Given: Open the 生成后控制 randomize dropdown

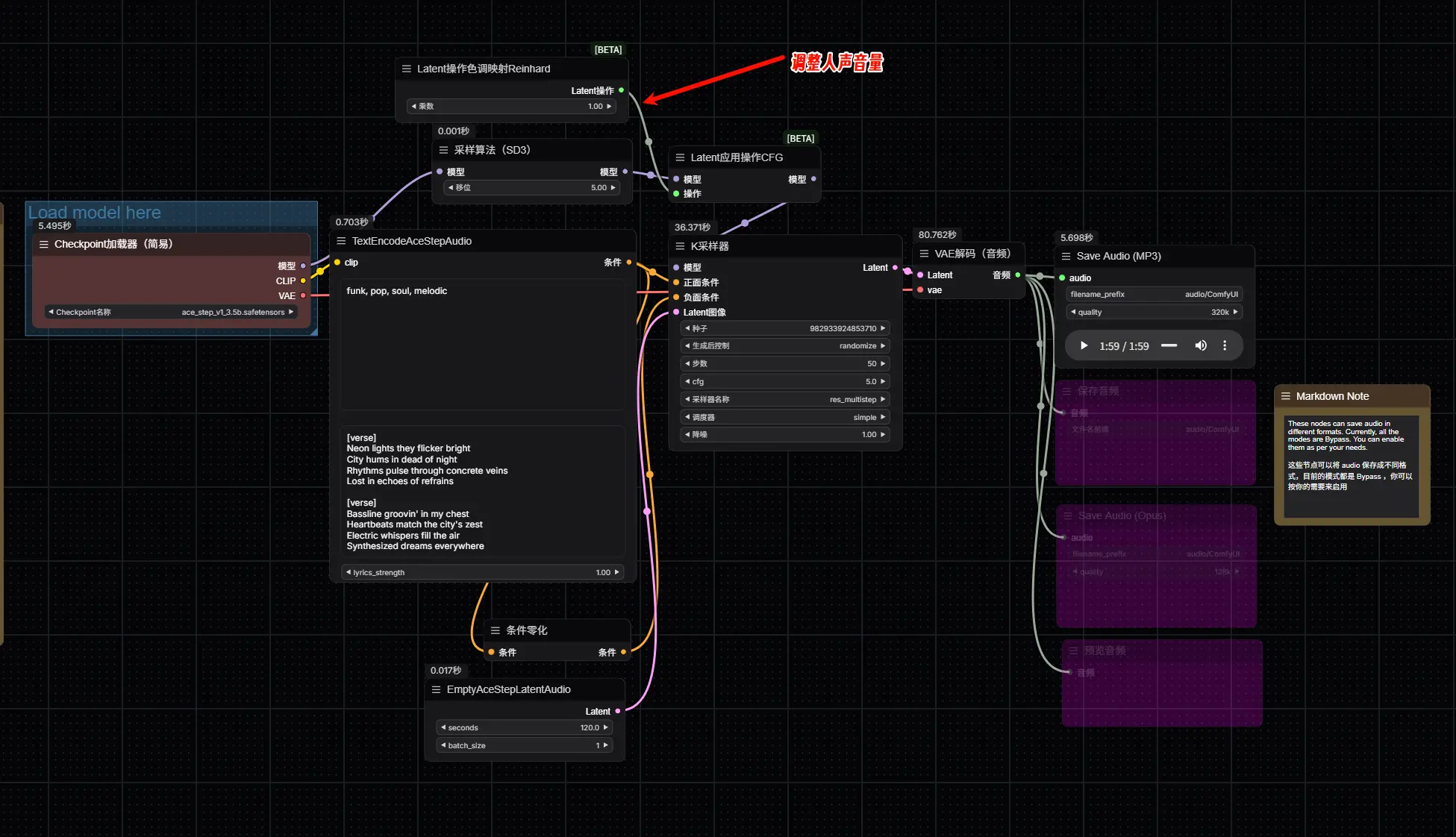Looking at the screenshot, I should click(785, 345).
